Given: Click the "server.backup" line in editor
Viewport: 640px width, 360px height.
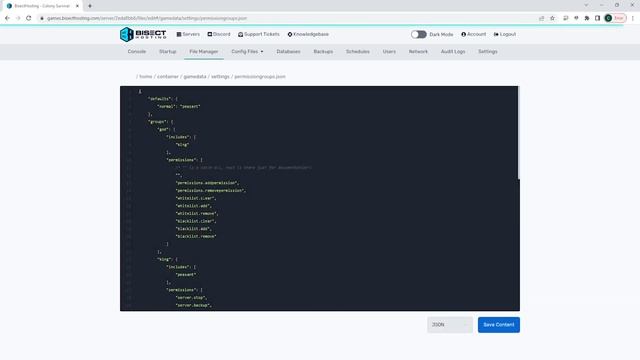Looking at the screenshot, I should [194, 305].
